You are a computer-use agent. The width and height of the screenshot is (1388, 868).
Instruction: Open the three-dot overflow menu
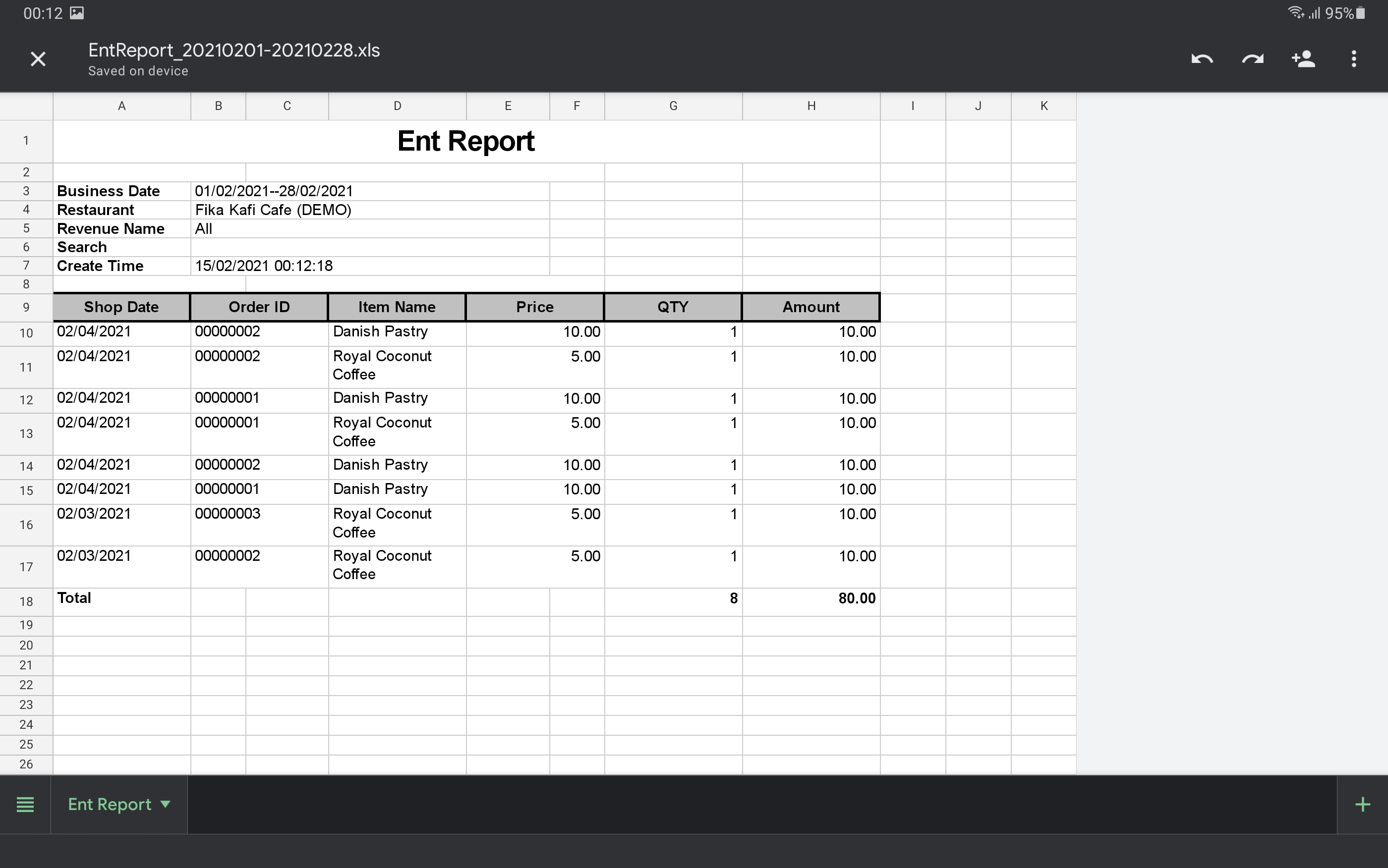tap(1353, 59)
